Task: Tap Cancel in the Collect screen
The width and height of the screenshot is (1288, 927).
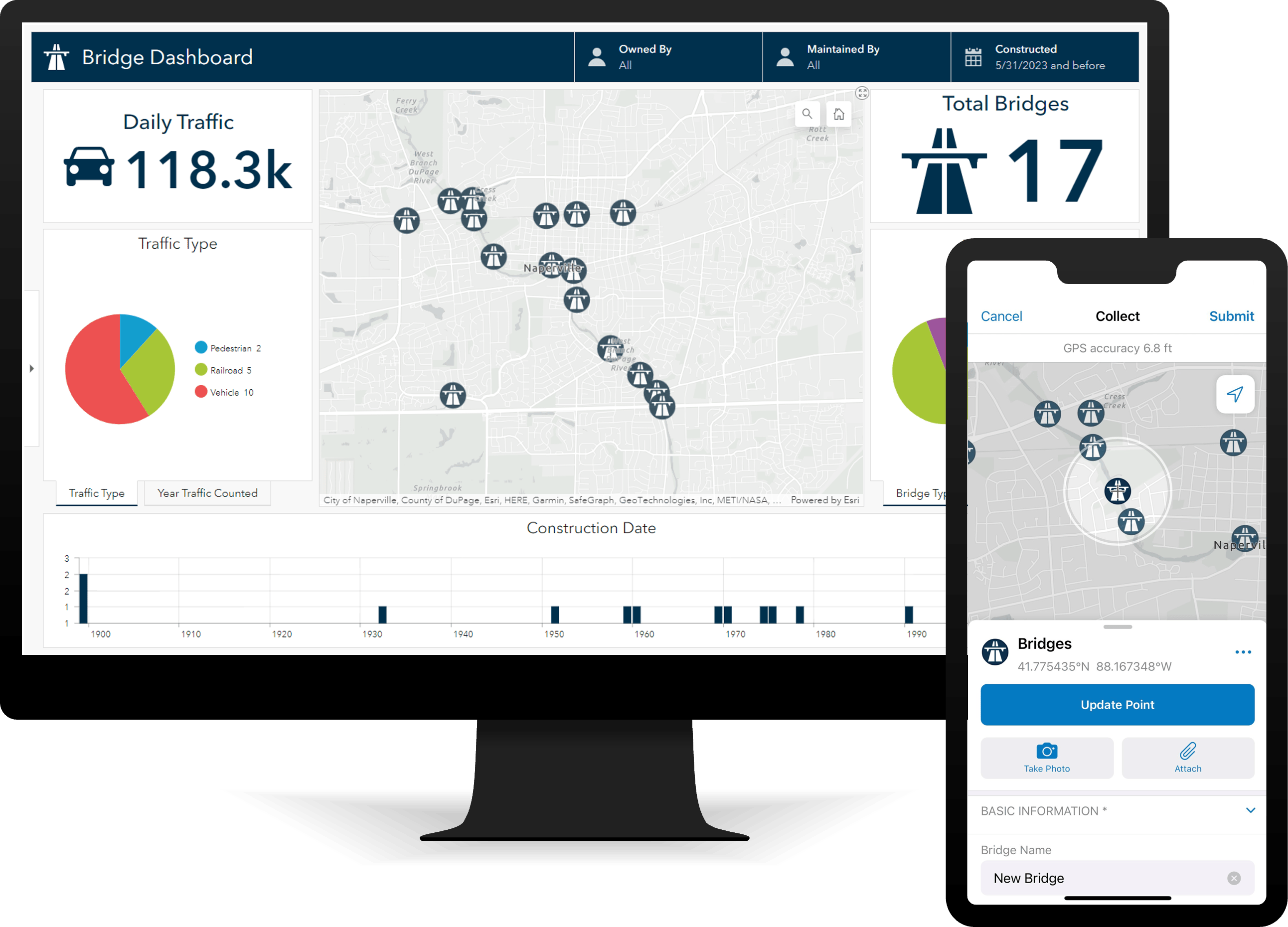Action: click(x=1001, y=316)
